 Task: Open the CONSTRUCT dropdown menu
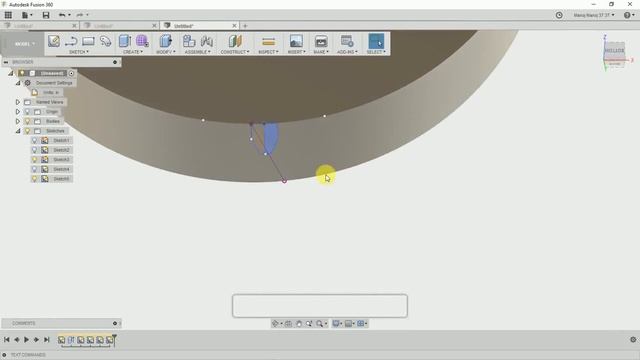point(235,52)
